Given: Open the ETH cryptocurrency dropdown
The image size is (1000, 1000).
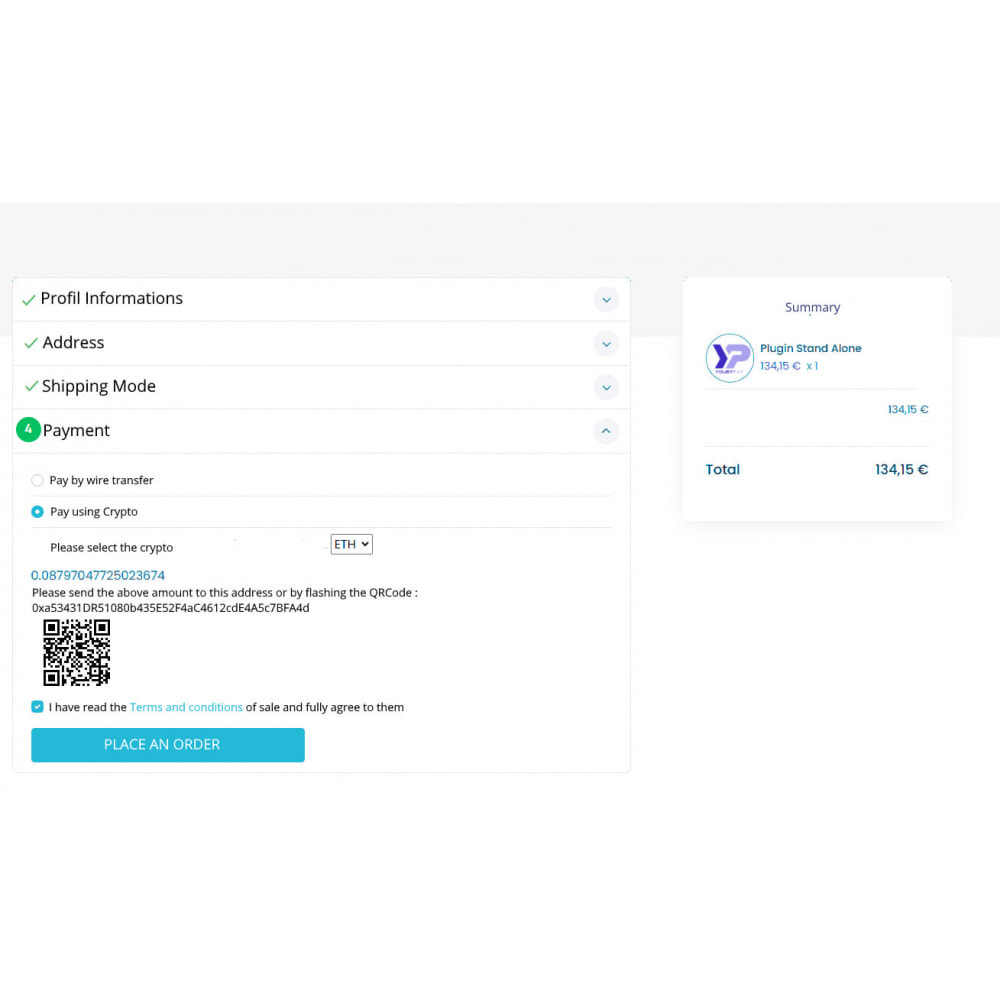Looking at the screenshot, I should [351, 544].
